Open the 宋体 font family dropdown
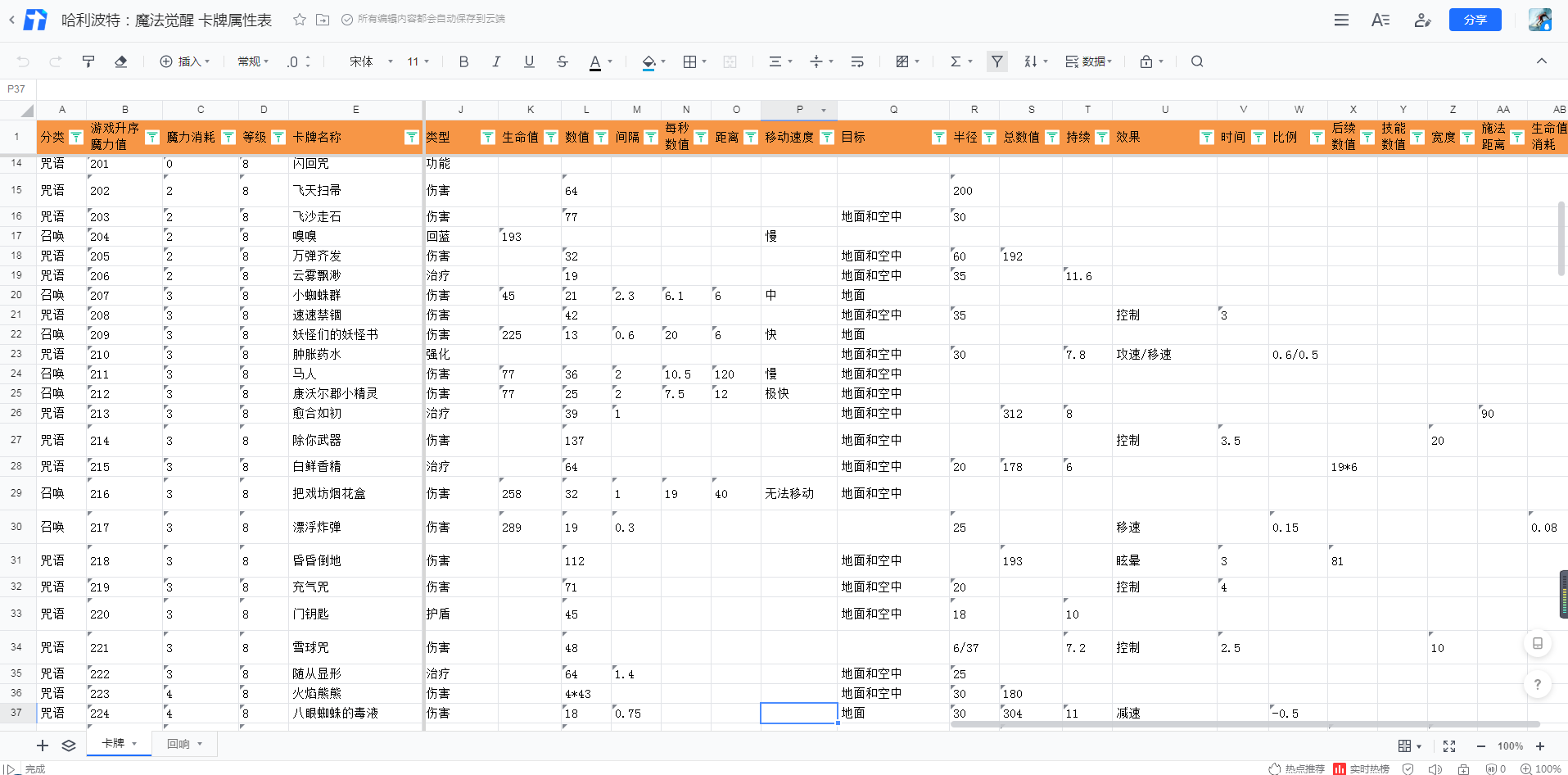 coord(371,61)
